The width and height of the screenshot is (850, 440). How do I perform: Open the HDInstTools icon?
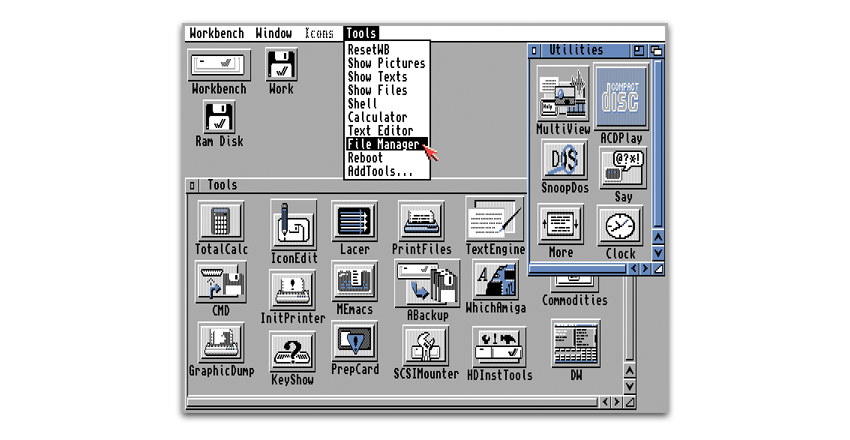[x=499, y=347]
